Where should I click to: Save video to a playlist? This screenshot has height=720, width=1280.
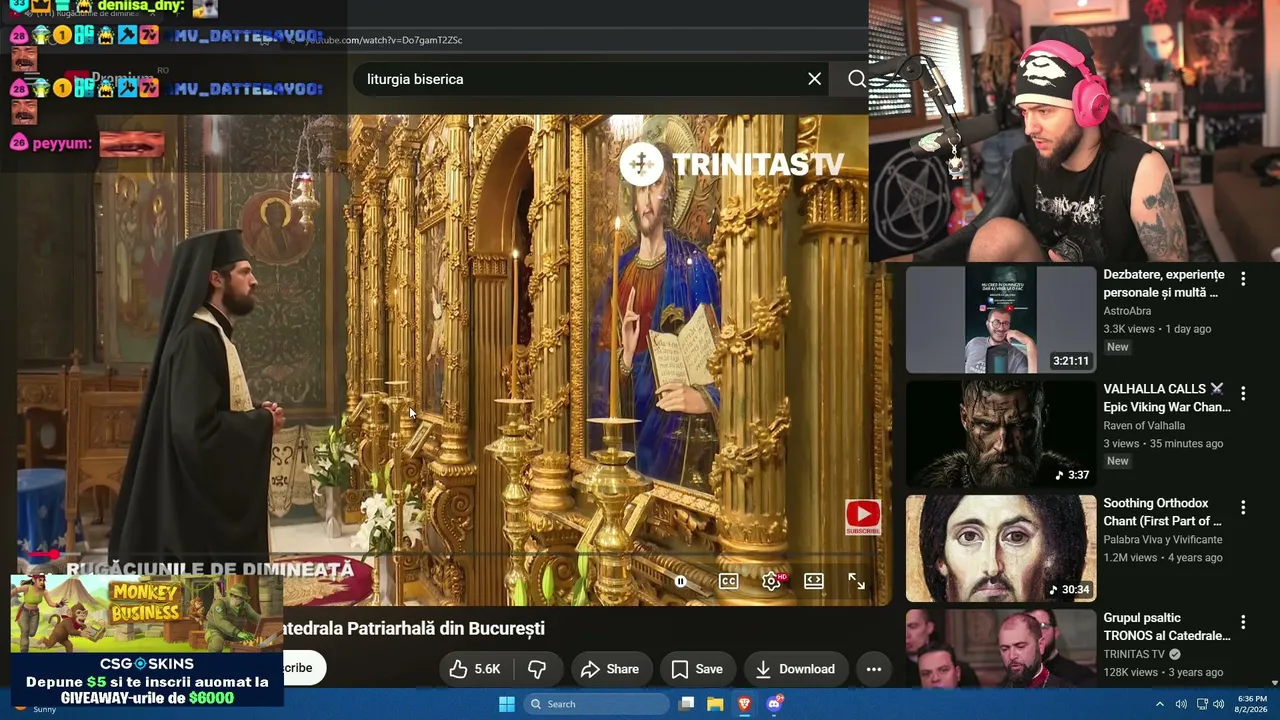coord(697,669)
